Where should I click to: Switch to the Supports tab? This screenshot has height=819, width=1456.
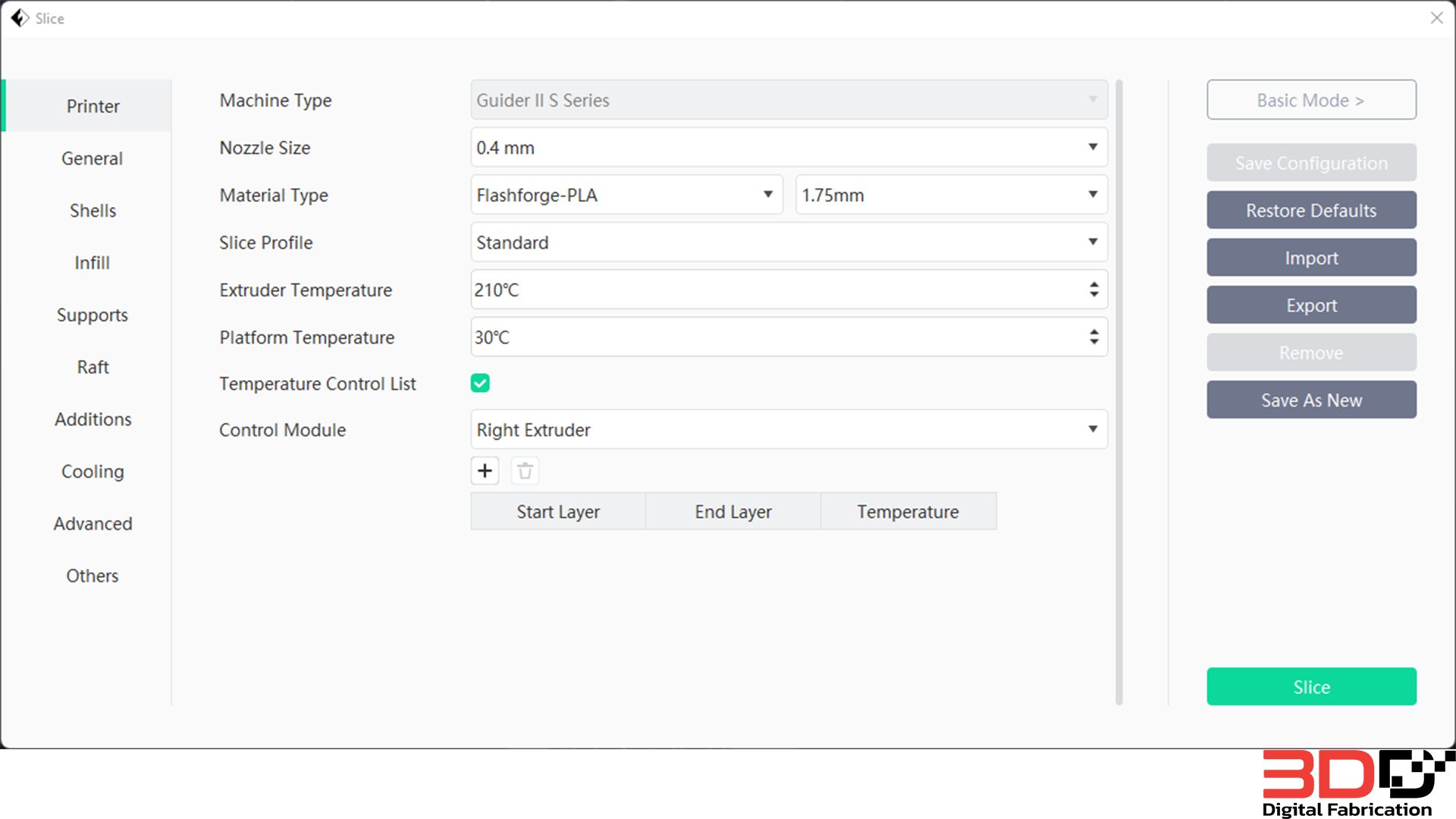pyautogui.click(x=93, y=315)
